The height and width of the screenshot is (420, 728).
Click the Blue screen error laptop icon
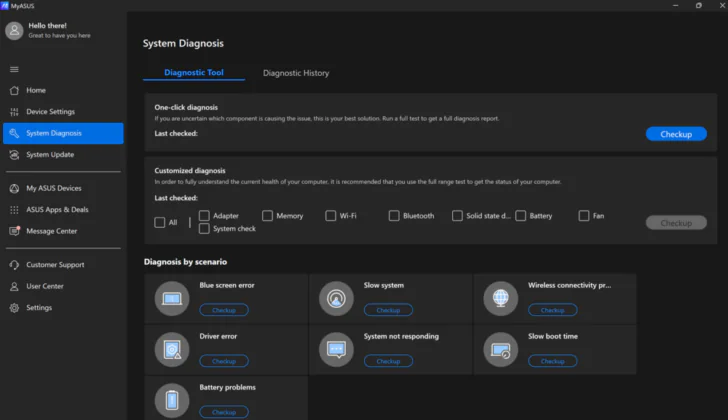tap(172, 298)
